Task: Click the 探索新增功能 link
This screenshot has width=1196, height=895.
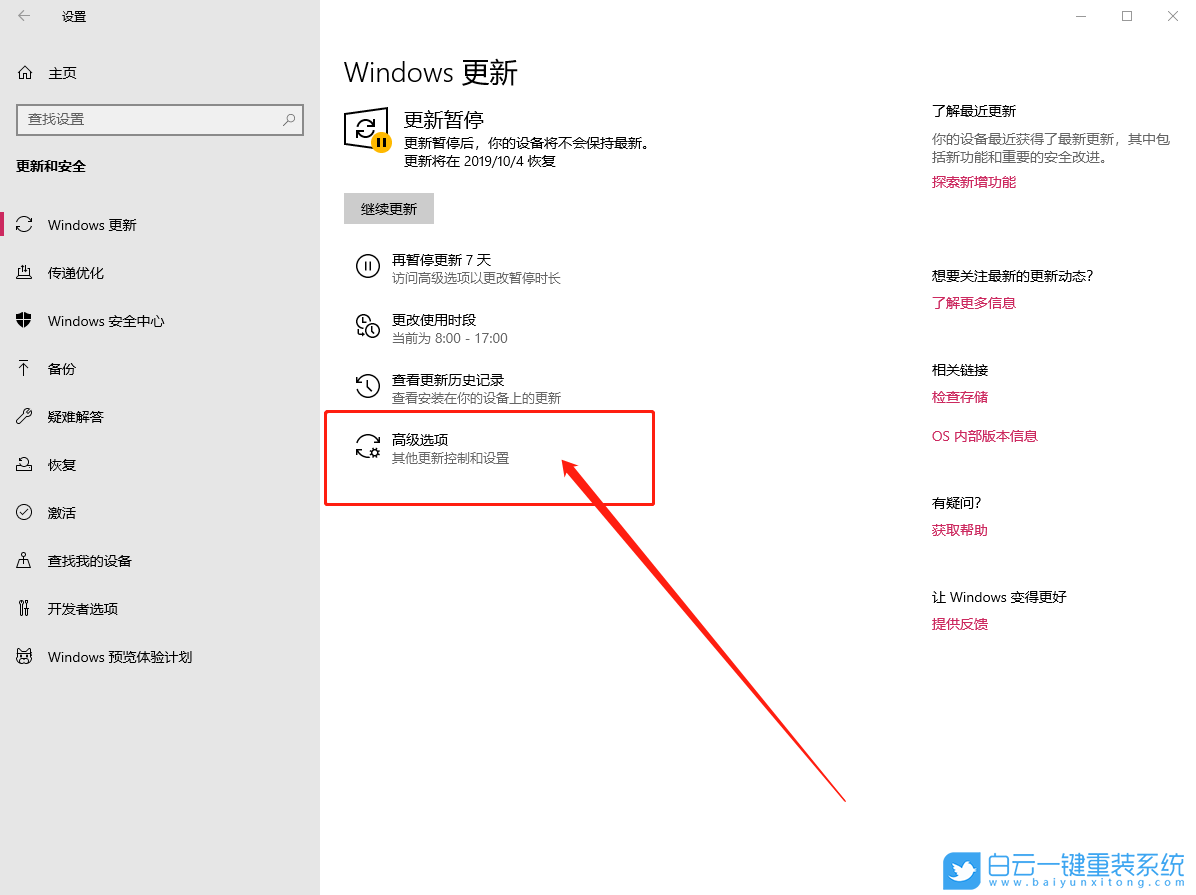Action: click(973, 181)
